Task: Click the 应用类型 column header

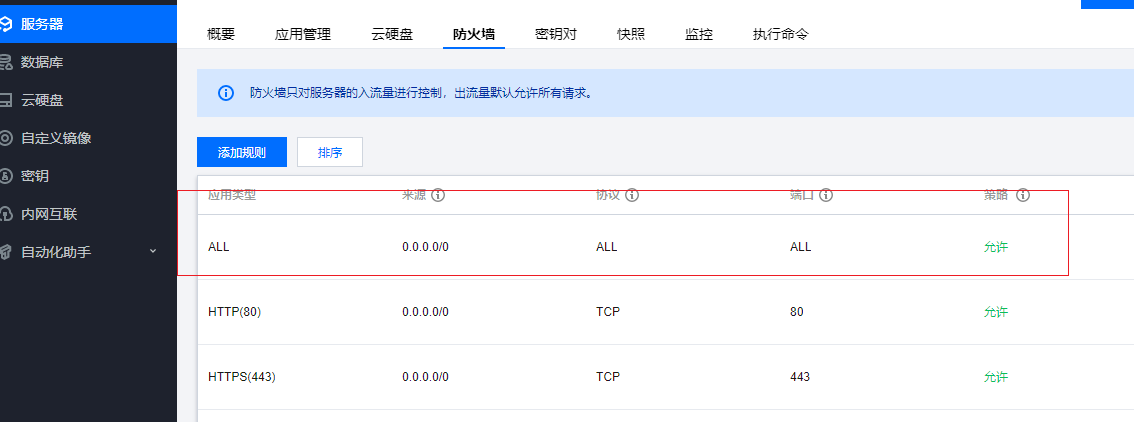Action: click(x=231, y=195)
